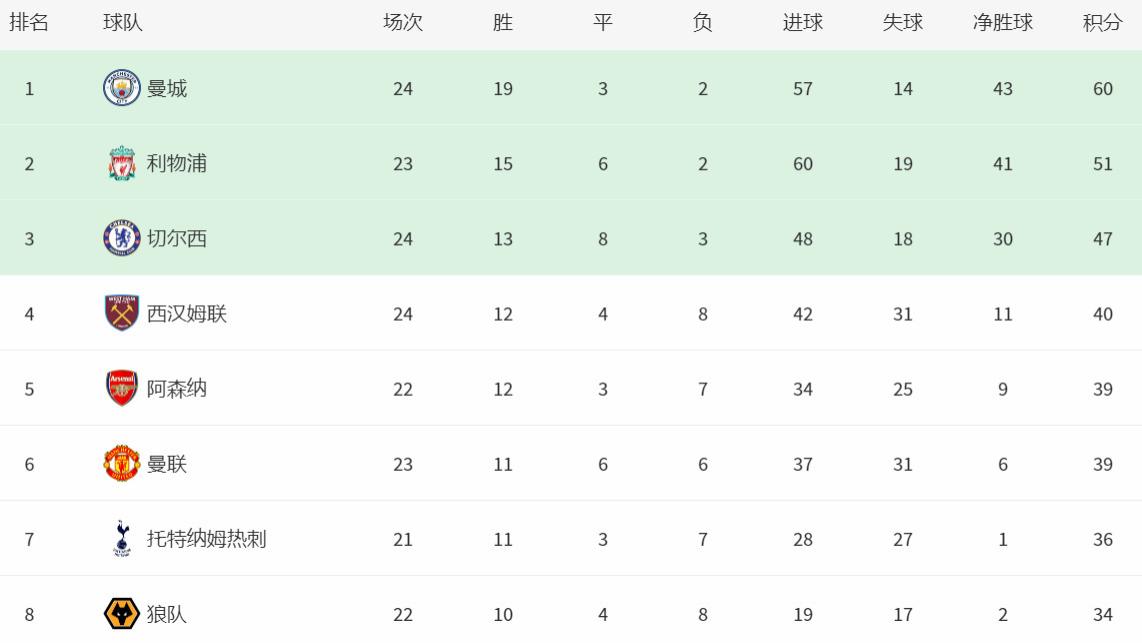
Task: Open the 曼城 team link
Action: coord(167,89)
